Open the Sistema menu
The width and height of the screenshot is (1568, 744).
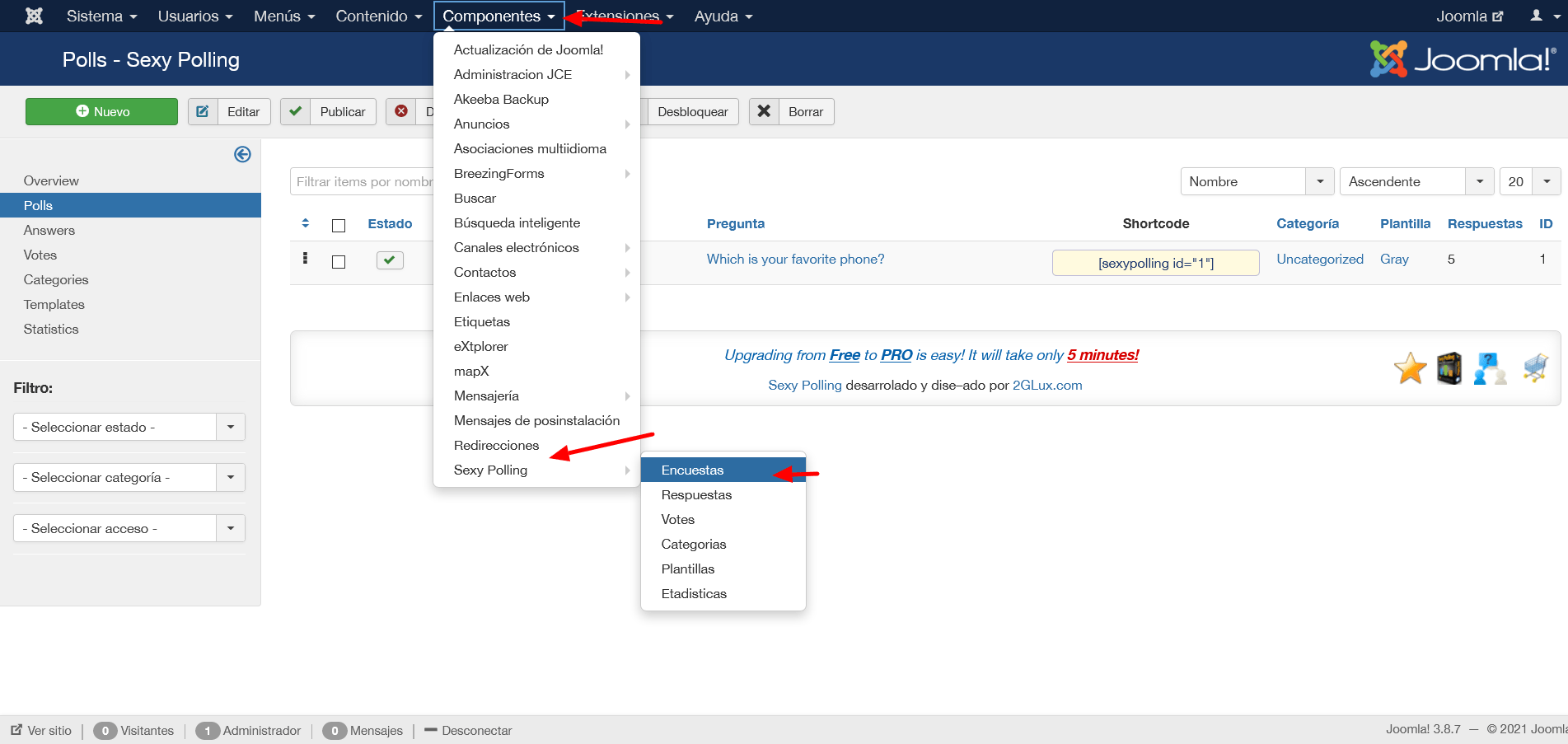(x=102, y=16)
